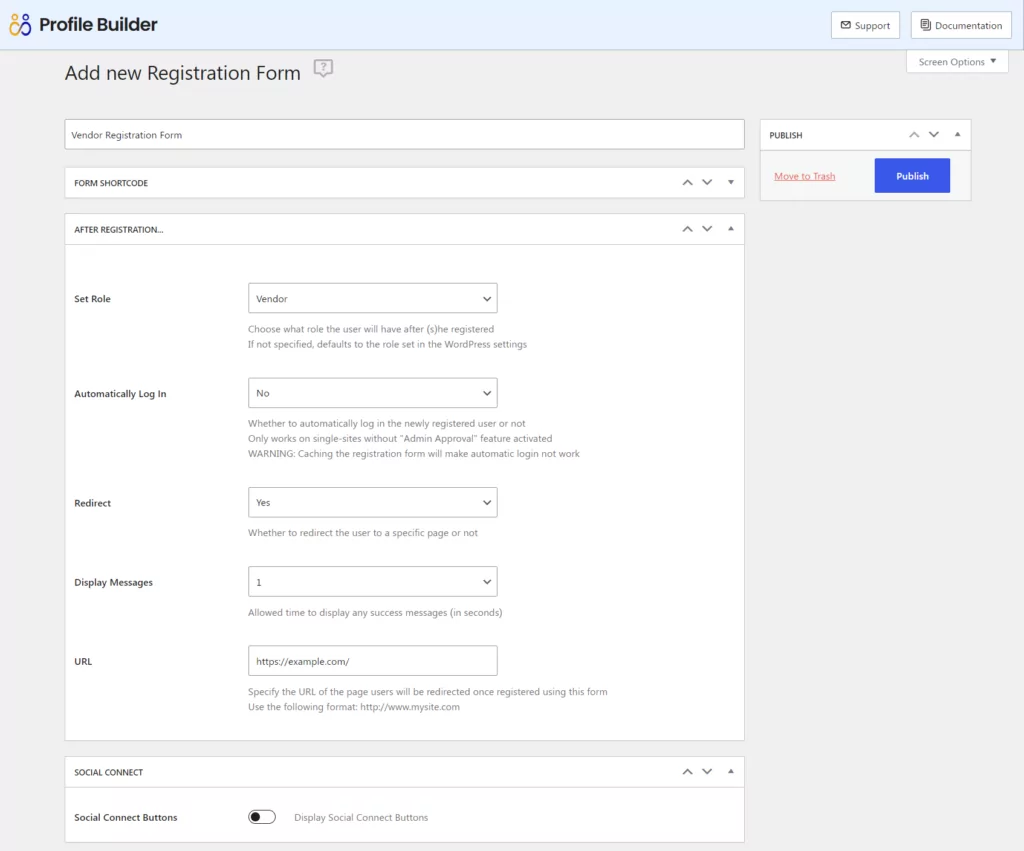The height and width of the screenshot is (851, 1024).
Task: Open the Automatically Log In dropdown
Action: tap(372, 393)
